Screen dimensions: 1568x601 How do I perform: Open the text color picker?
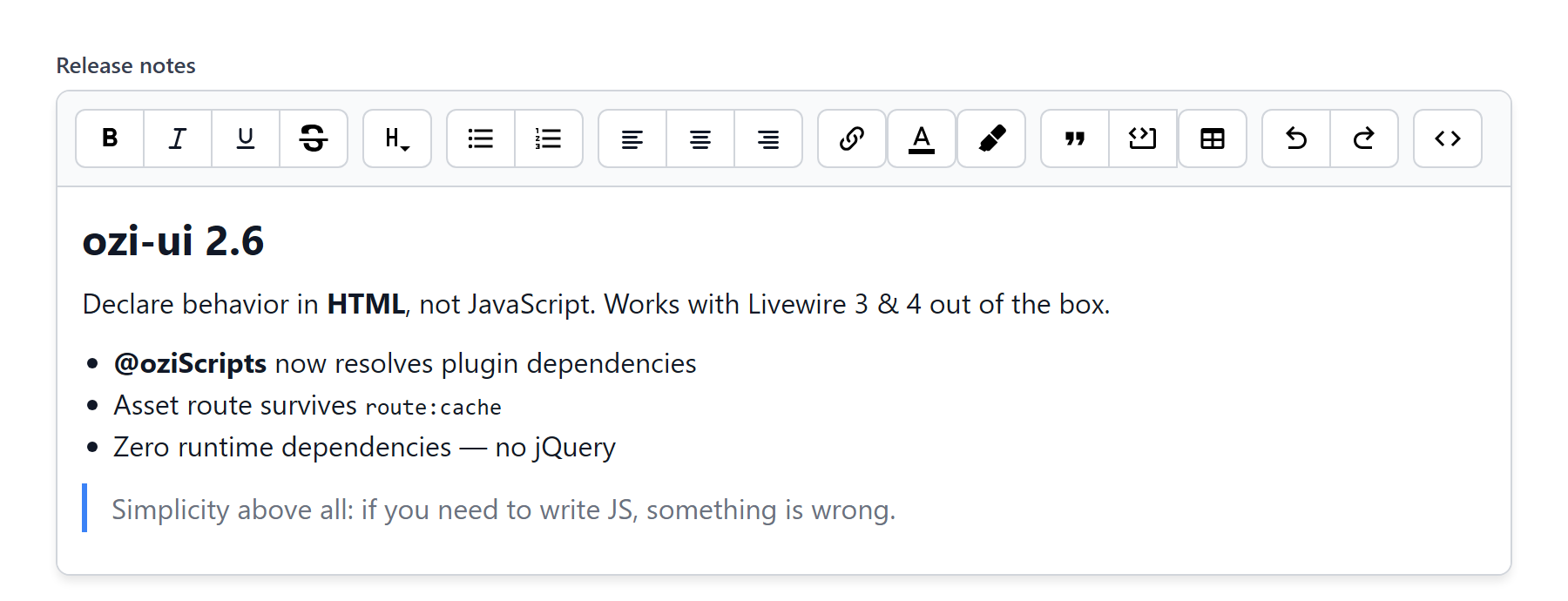click(922, 138)
